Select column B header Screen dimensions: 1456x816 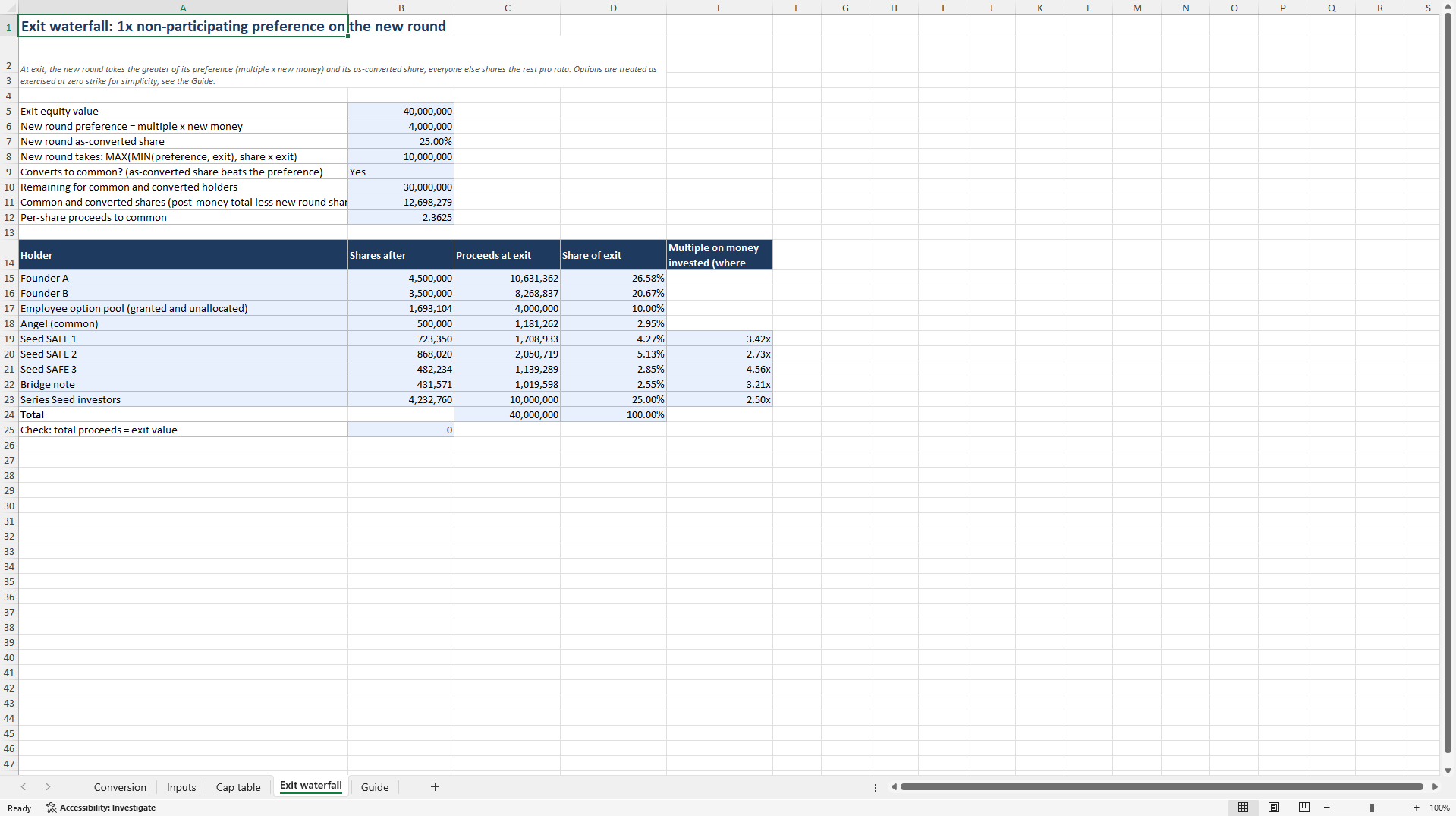[x=401, y=8]
